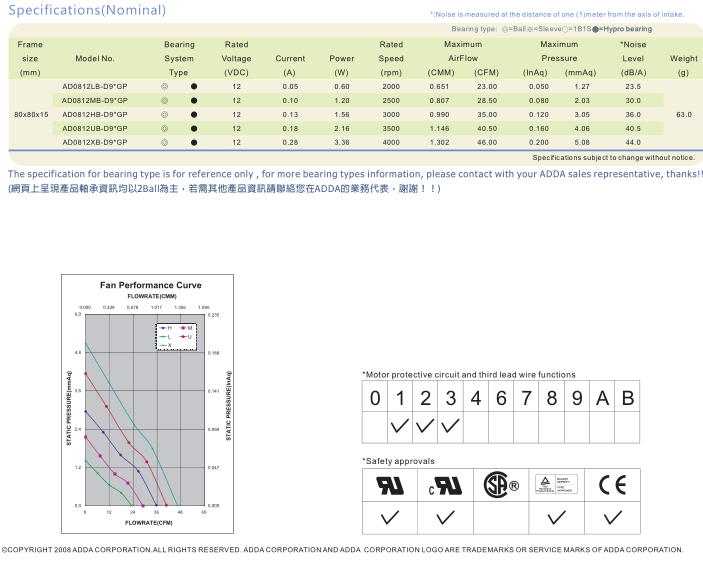
Task: Click the Weight column header
Action: [684, 58]
